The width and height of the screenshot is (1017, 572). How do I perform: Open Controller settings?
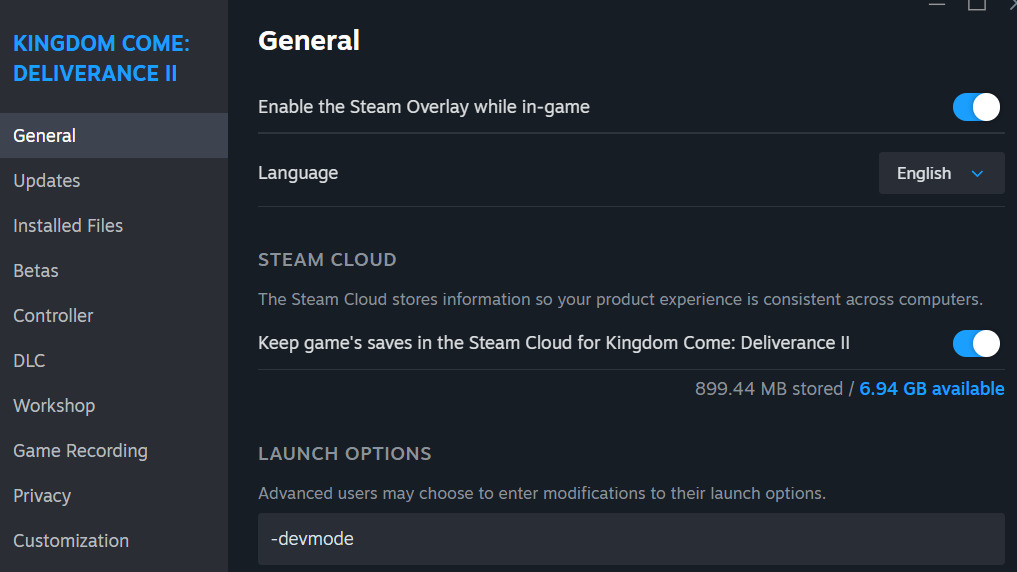53,316
